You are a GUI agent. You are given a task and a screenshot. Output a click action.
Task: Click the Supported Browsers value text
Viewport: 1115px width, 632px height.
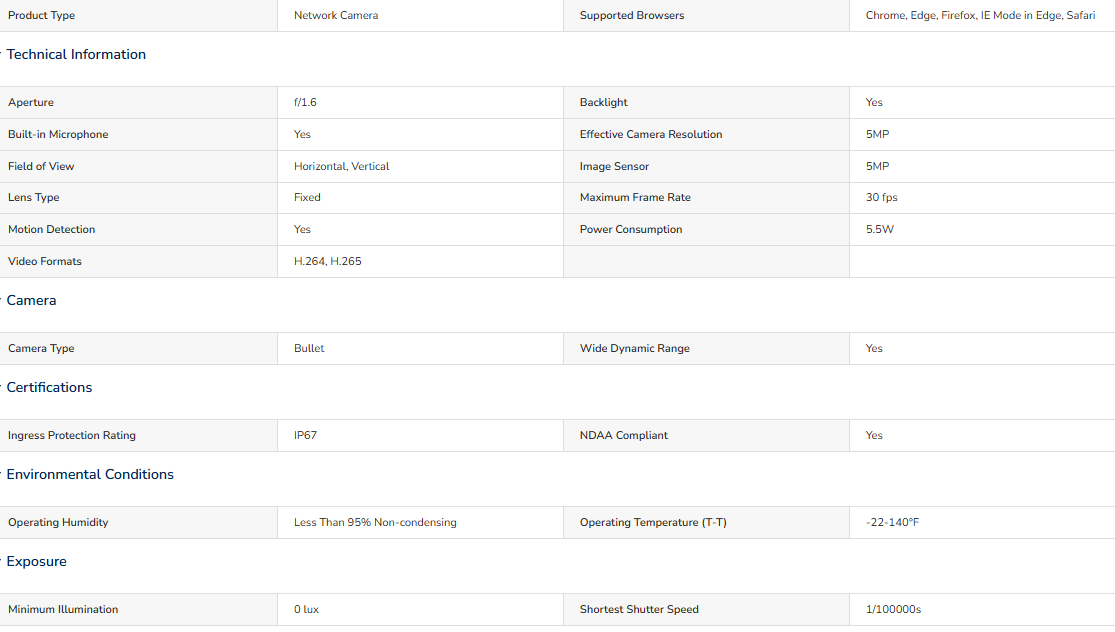pos(980,16)
